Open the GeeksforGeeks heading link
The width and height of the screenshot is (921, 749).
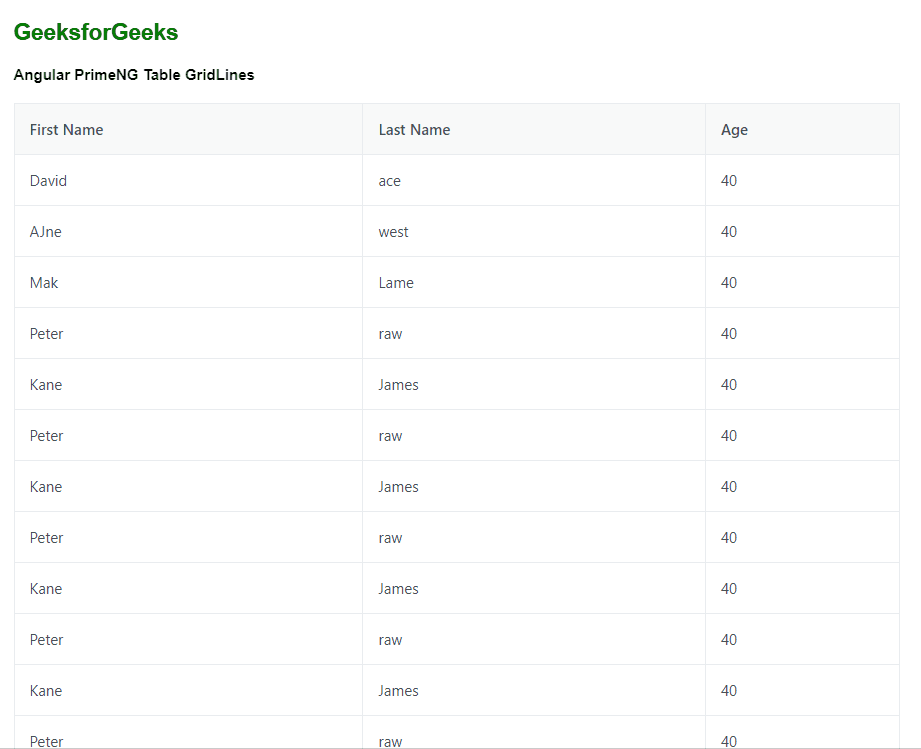pyautogui.click(x=95, y=31)
